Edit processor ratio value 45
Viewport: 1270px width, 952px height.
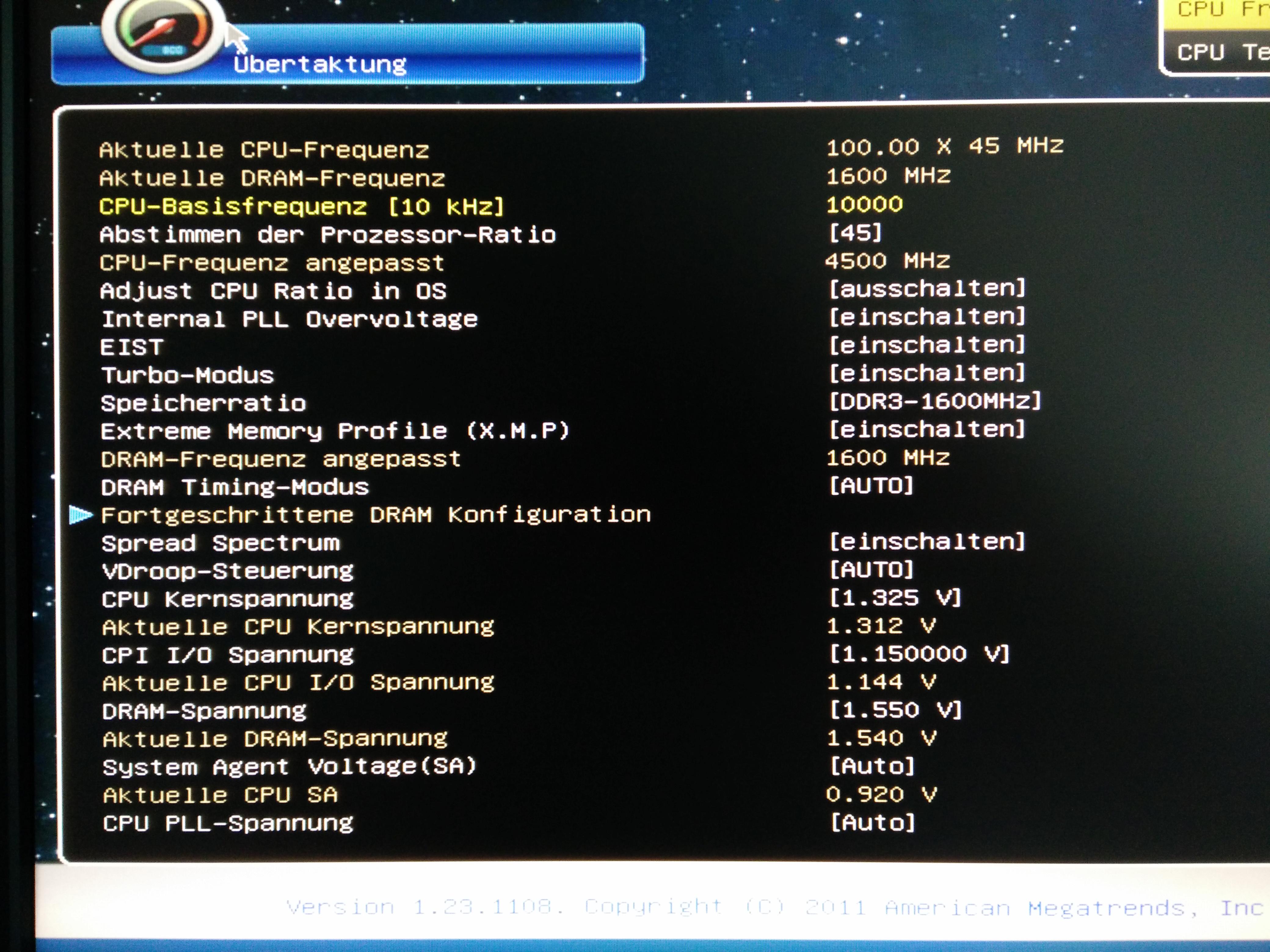click(x=855, y=233)
